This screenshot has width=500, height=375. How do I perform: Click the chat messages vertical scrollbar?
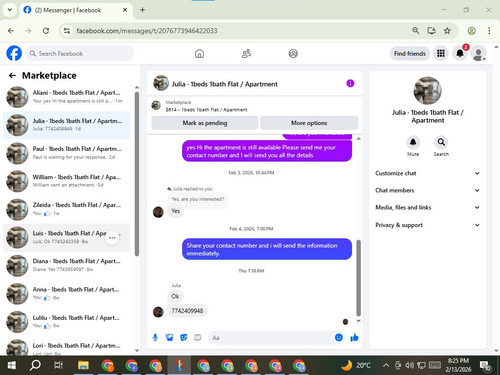coord(359,278)
